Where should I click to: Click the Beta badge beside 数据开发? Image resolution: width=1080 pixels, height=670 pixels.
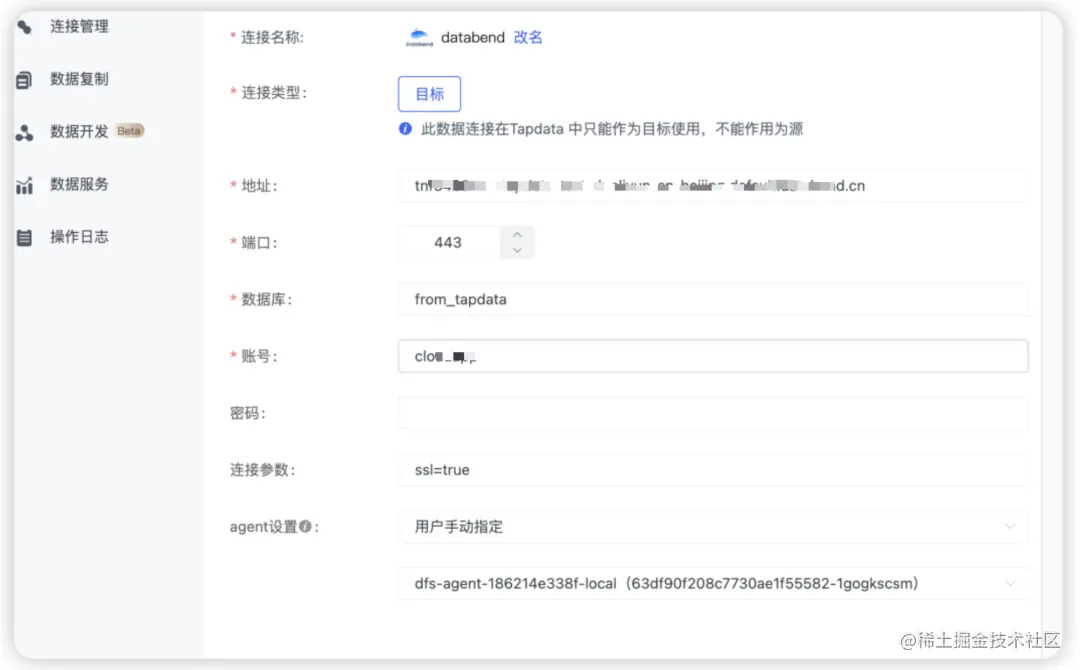click(129, 131)
